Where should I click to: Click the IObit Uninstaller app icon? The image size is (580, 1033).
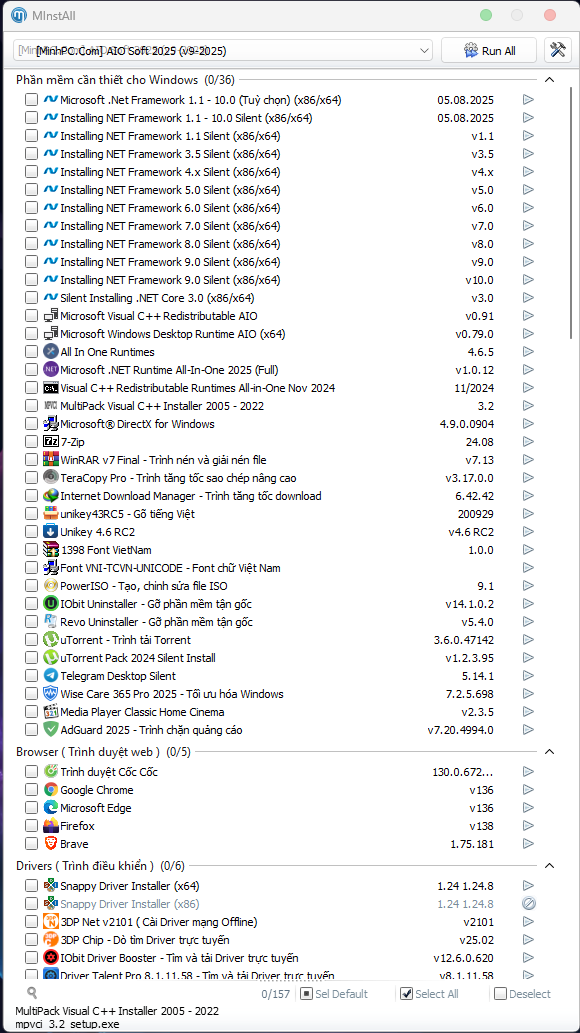[51, 603]
